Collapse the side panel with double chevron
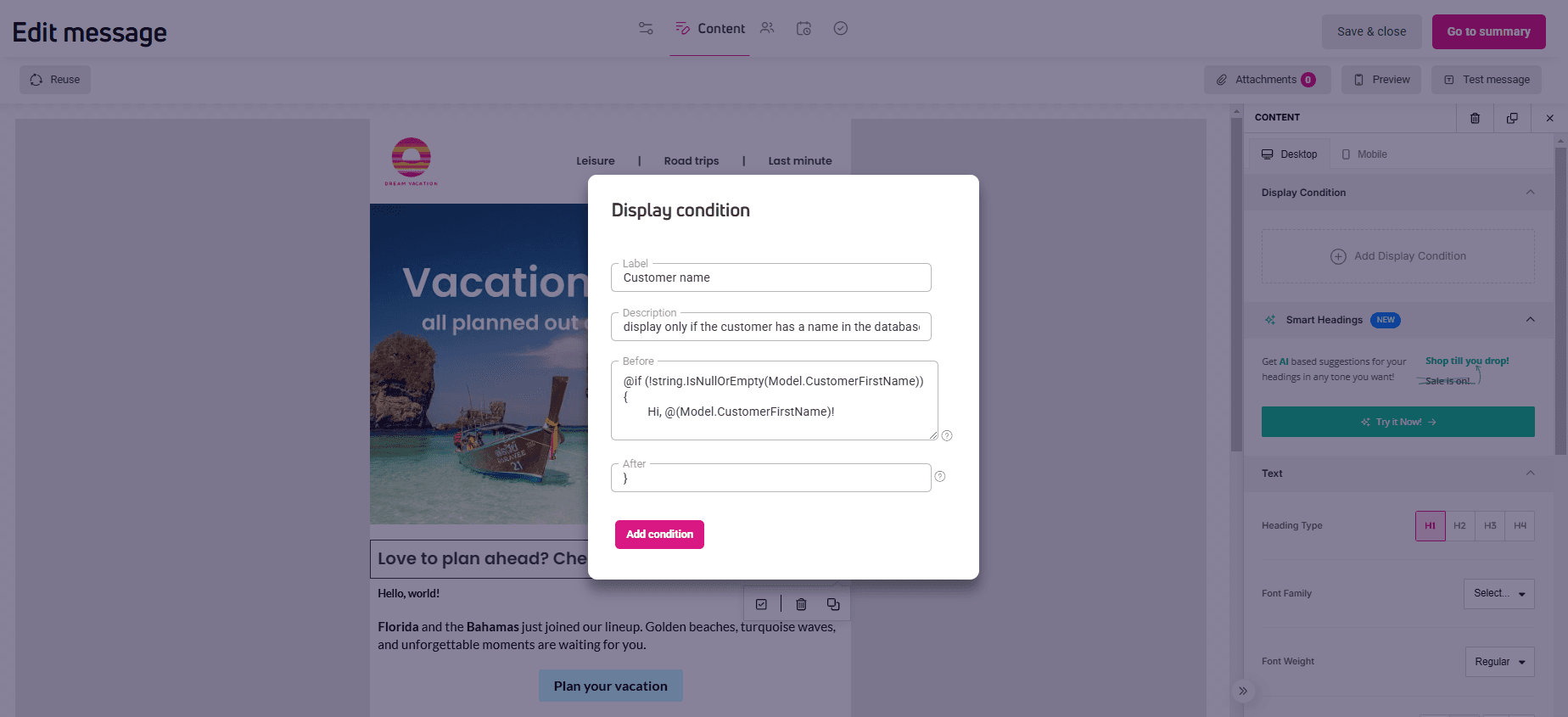This screenshot has height=717, width=1568. [1243, 691]
